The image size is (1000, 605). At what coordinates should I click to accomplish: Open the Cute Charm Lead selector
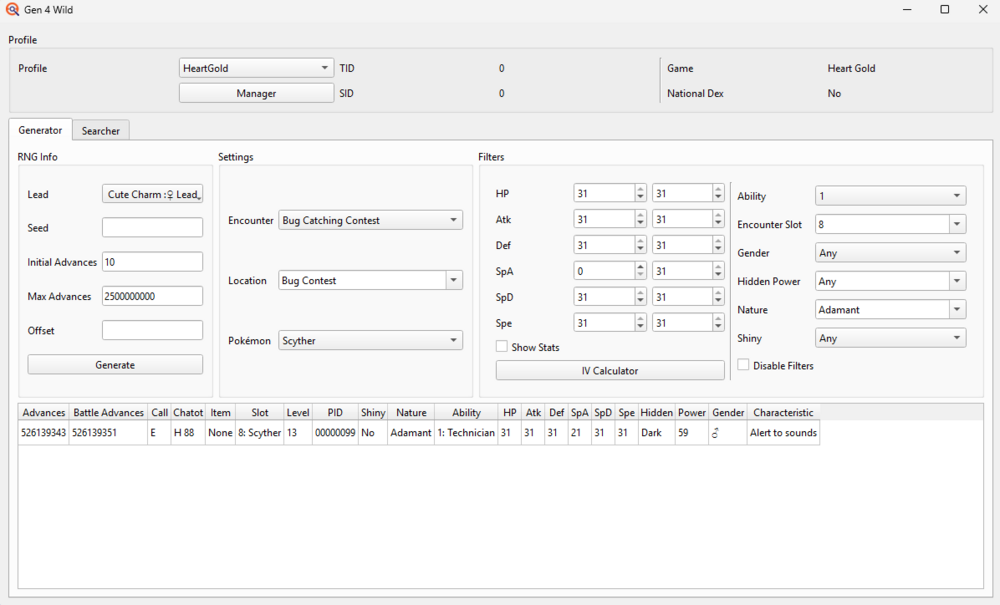point(152,194)
